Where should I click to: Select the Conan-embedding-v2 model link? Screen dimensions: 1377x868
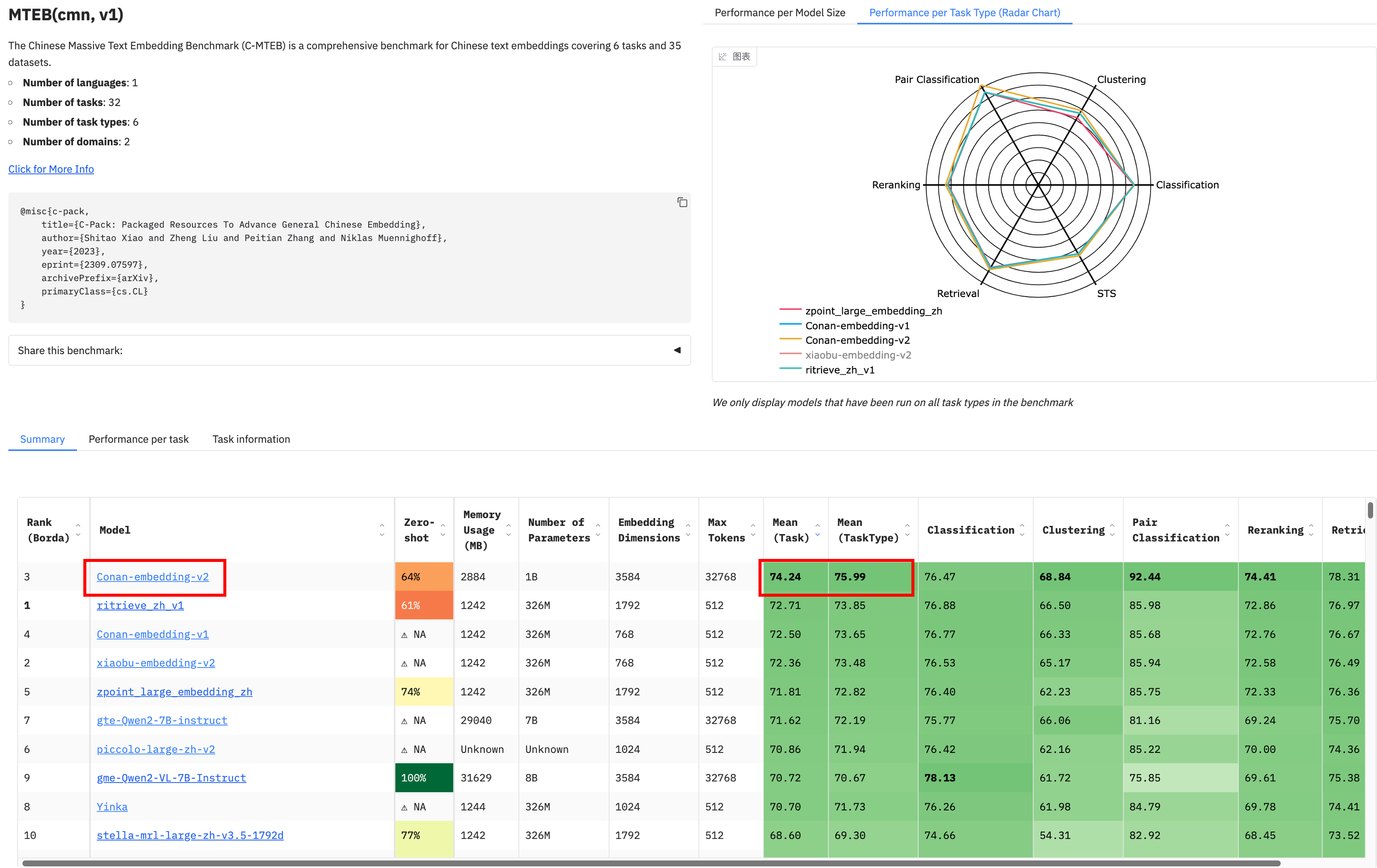152,577
